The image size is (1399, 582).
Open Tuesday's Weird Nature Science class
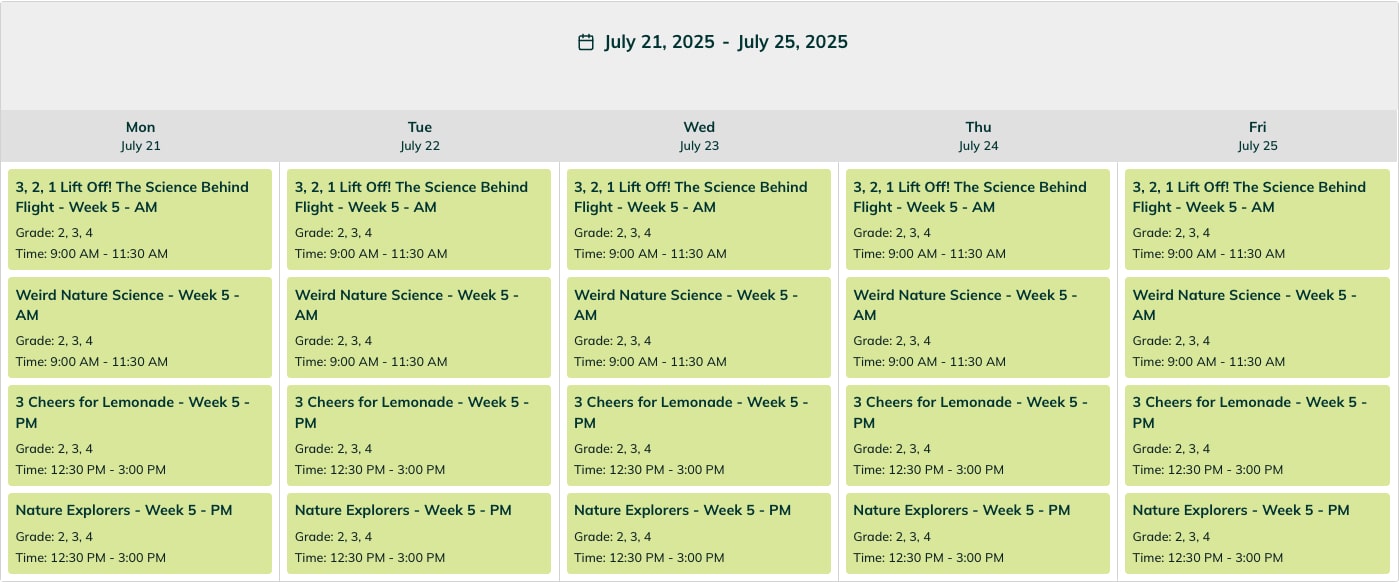pyautogui.click(x=419, y=327)
